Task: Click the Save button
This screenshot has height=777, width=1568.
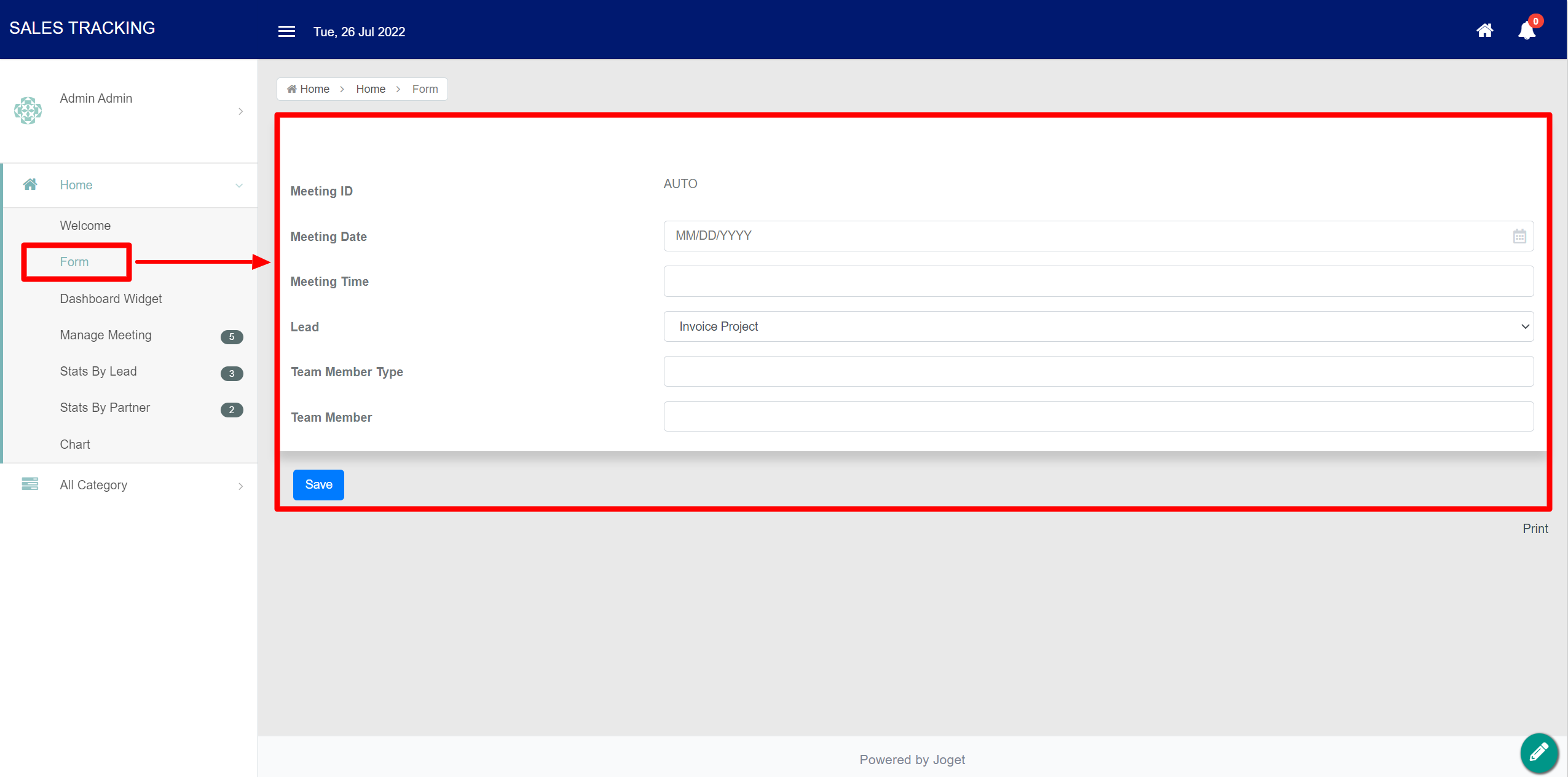Action: point(318,484)
